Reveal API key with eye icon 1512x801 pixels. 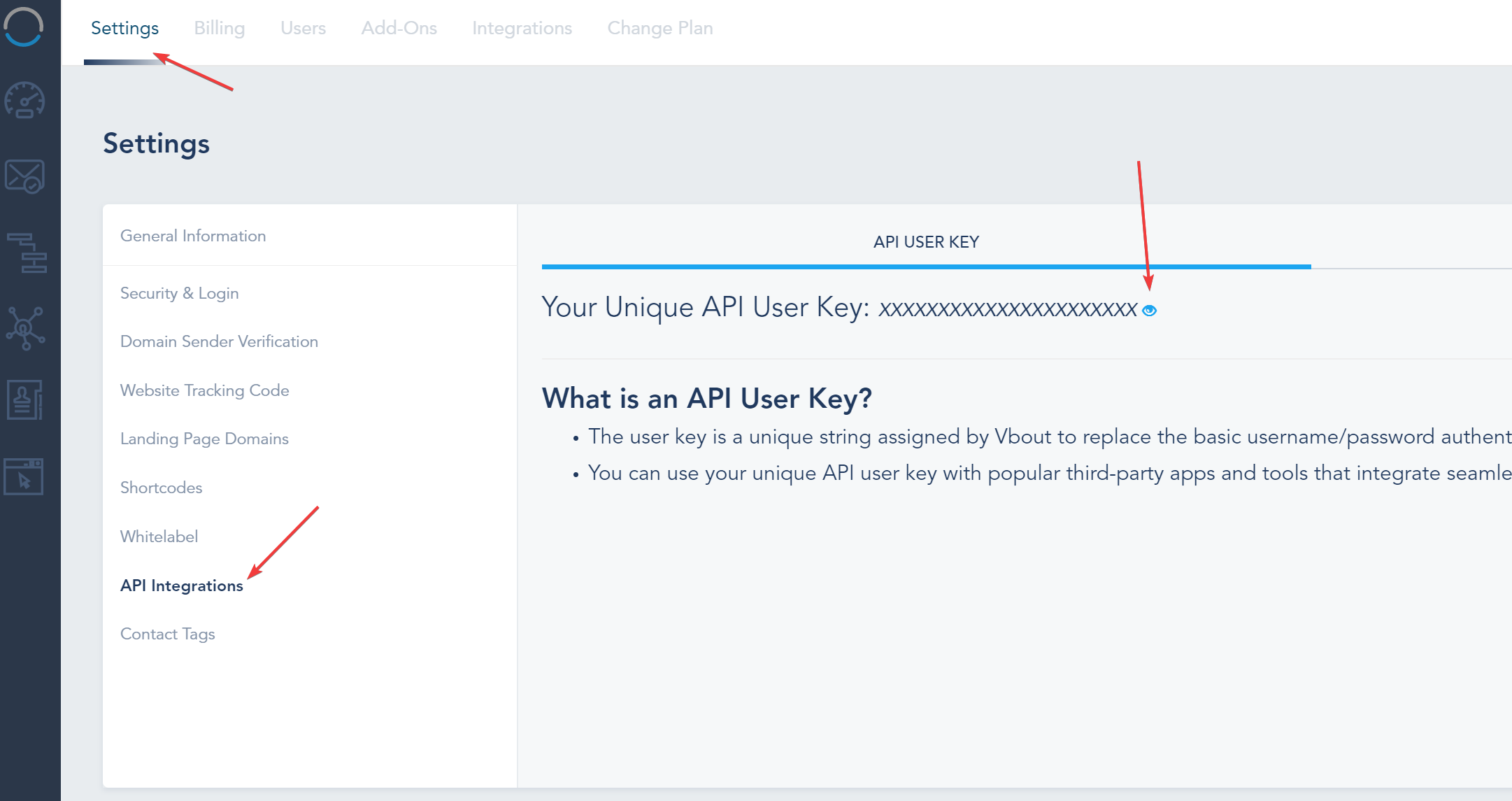point(1149,310)
